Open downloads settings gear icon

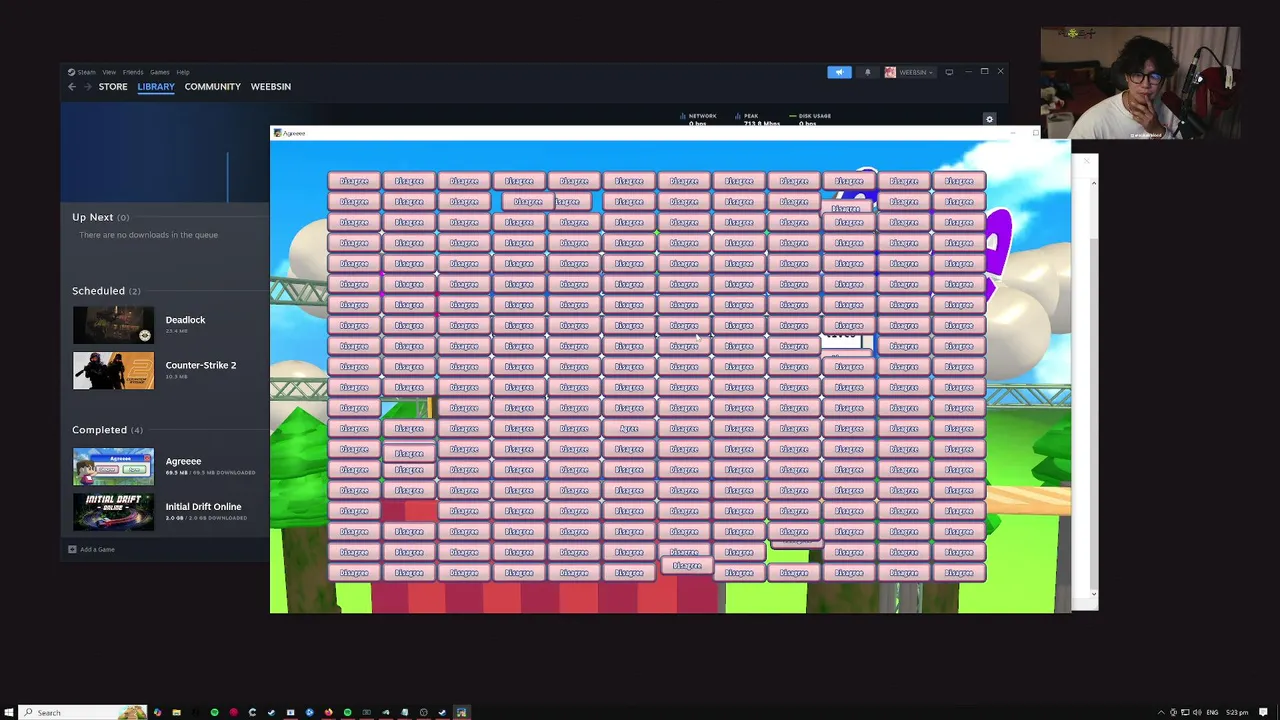tap(990, 119)
